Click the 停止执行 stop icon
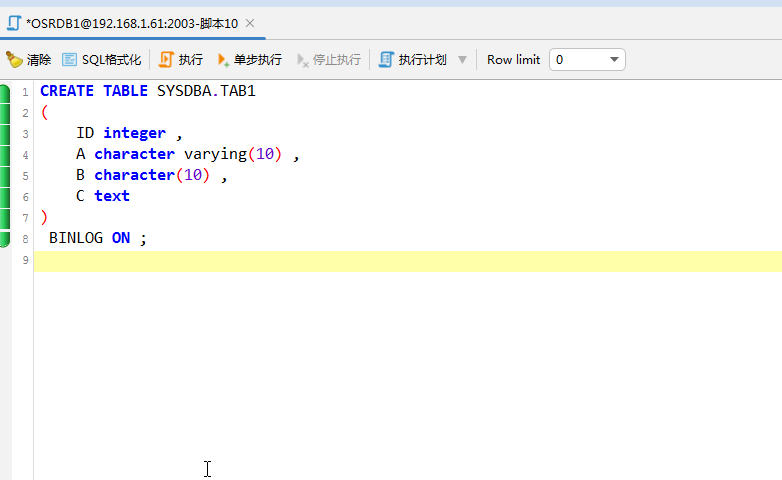 click(x=302, y=60)
